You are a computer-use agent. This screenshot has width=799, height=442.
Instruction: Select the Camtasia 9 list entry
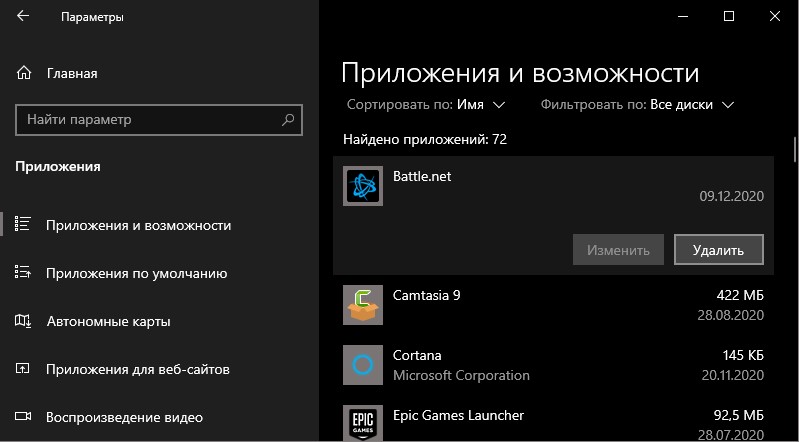click(553, 305)
